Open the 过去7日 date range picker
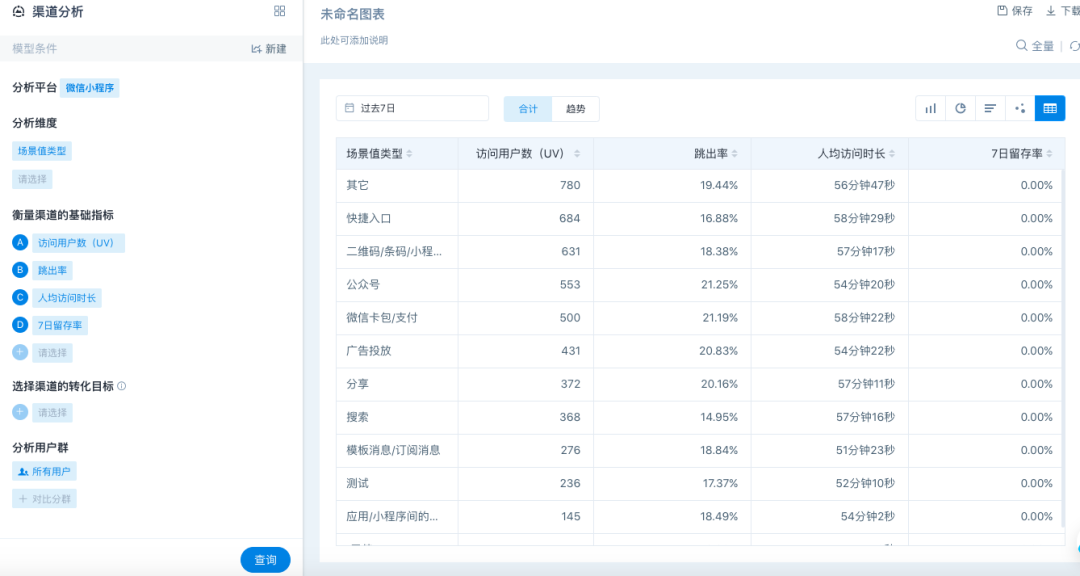1080x576 pixels. click(412, 108)
